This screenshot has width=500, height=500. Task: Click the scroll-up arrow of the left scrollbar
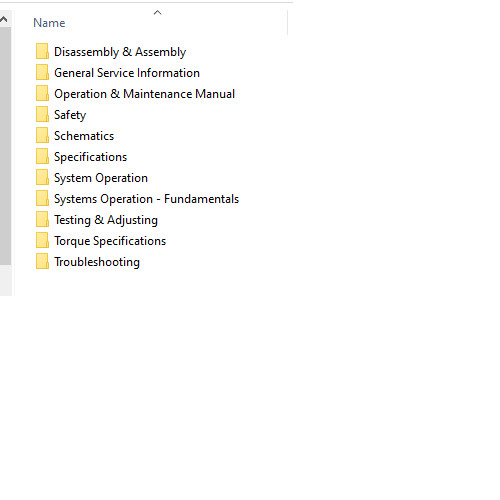(x=4, y=19)
